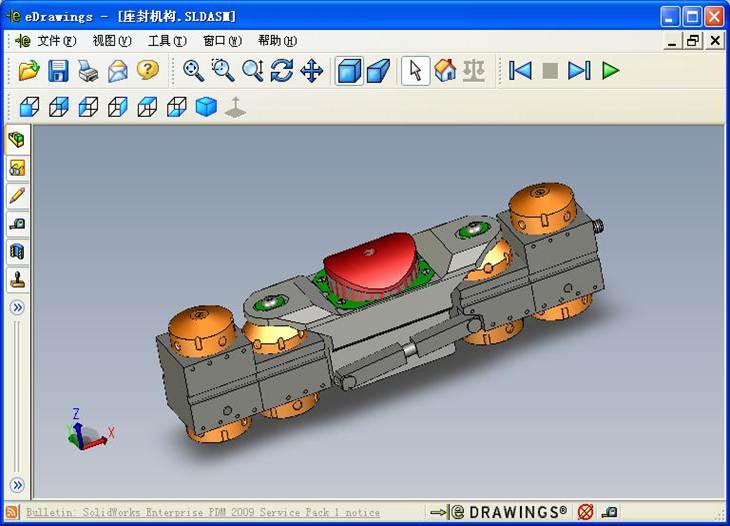Jump to the previous animation view

click(x=520, y=71)
